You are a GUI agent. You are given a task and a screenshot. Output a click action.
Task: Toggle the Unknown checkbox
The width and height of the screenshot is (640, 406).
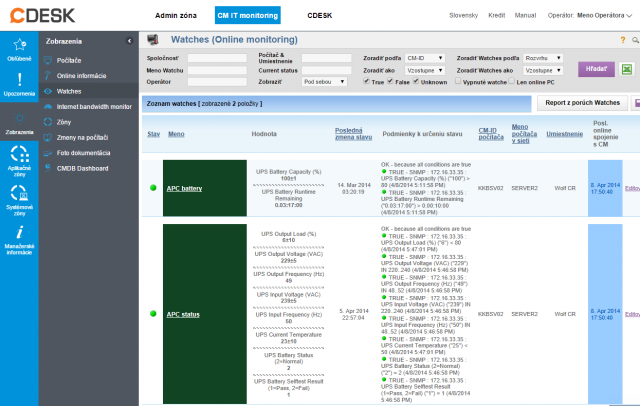[x=416, y=81]
